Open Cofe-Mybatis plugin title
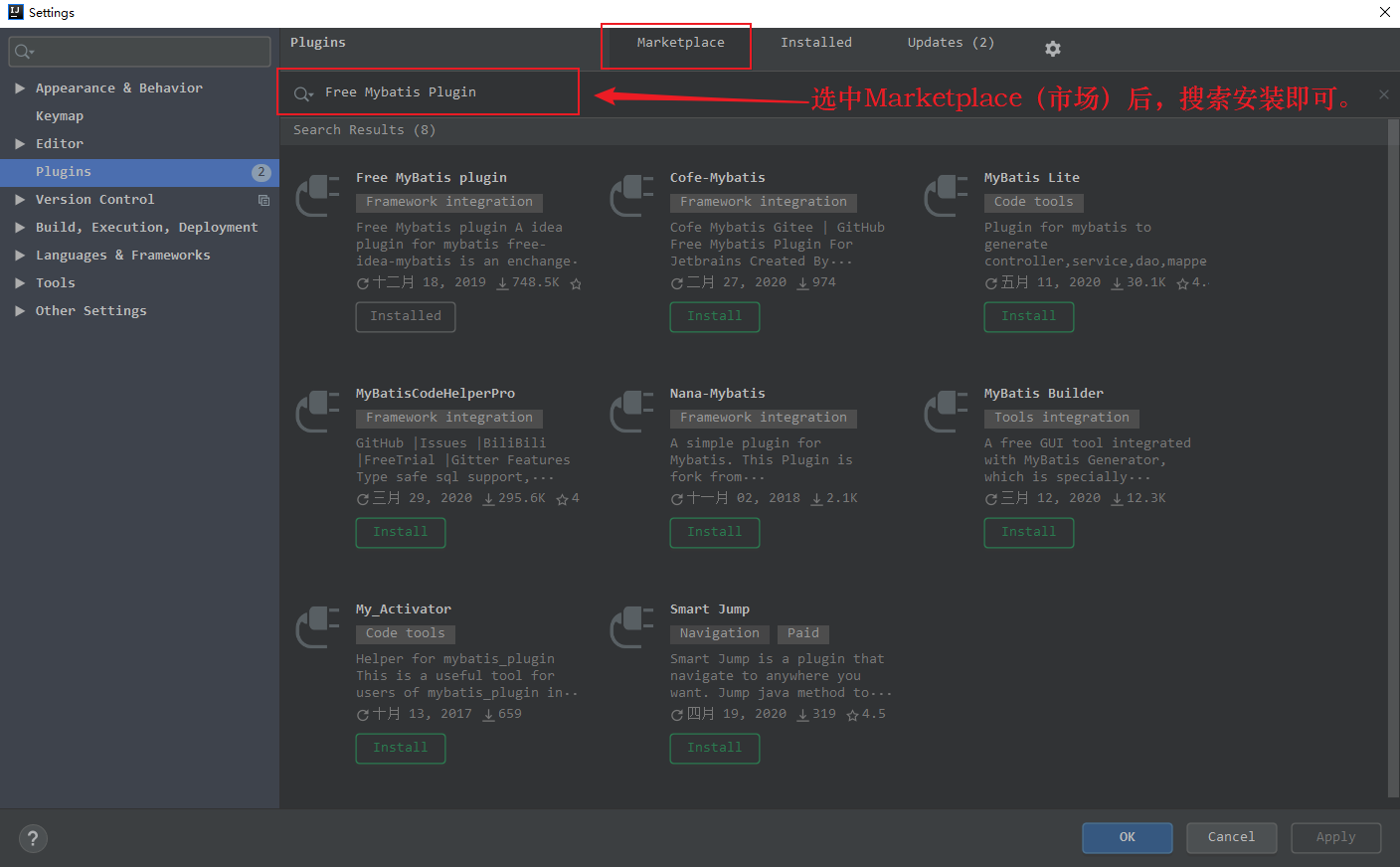 pos(717,178)
